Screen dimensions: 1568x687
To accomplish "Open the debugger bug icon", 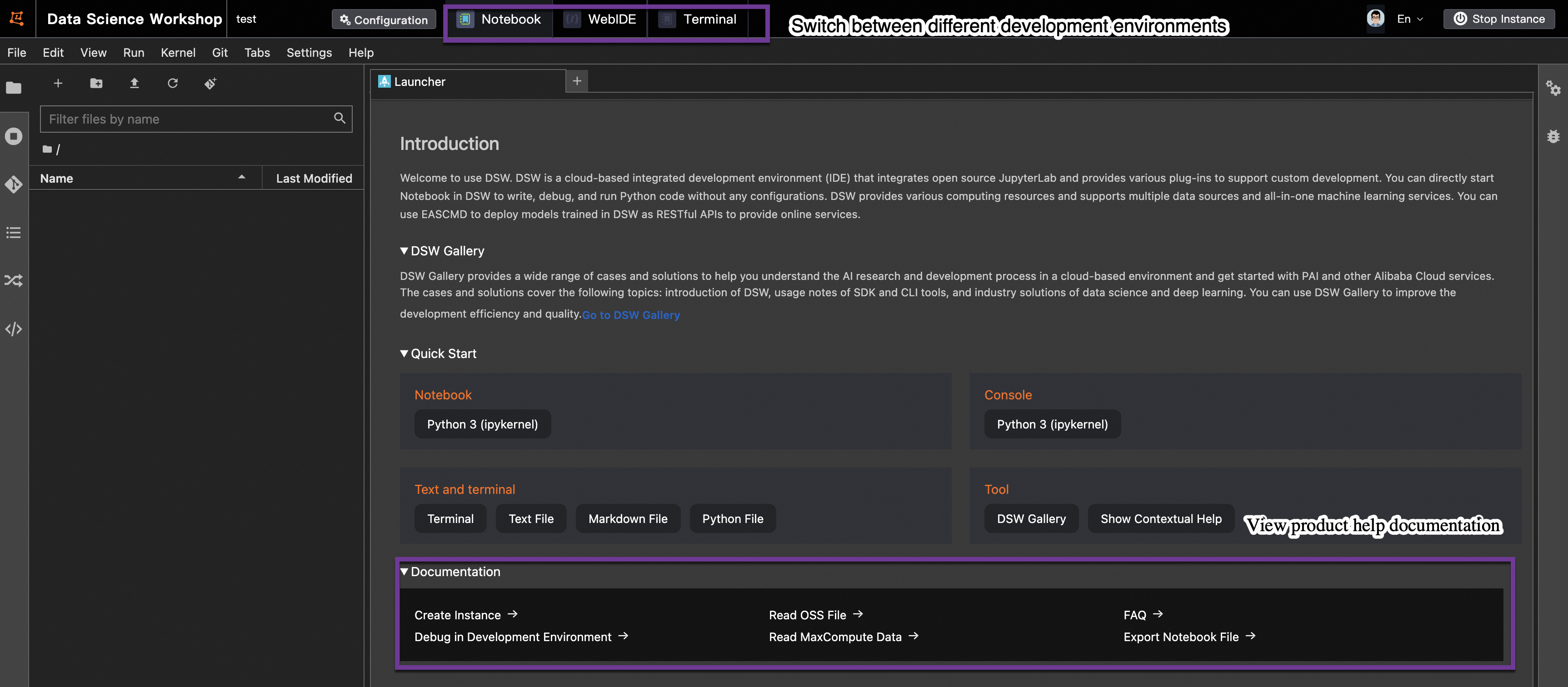I will 1553,136.
